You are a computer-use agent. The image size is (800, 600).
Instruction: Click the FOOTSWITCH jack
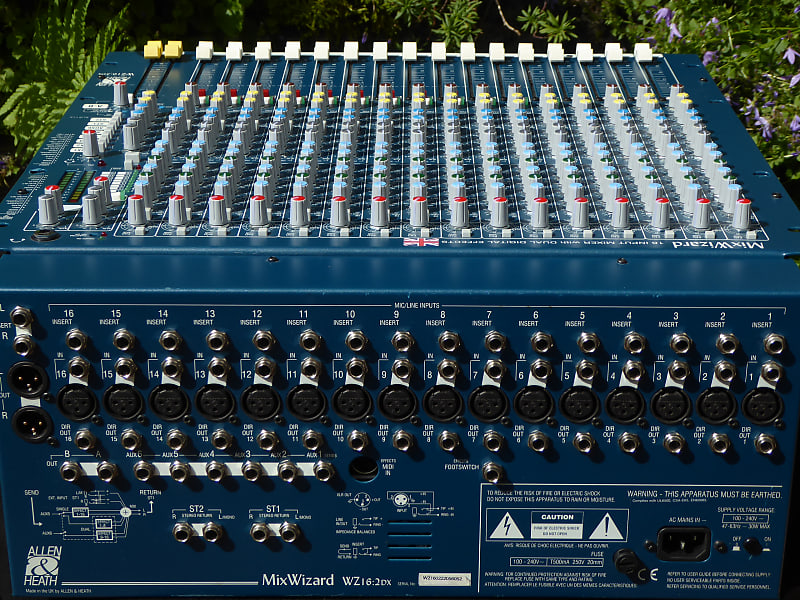coord(492,472)
